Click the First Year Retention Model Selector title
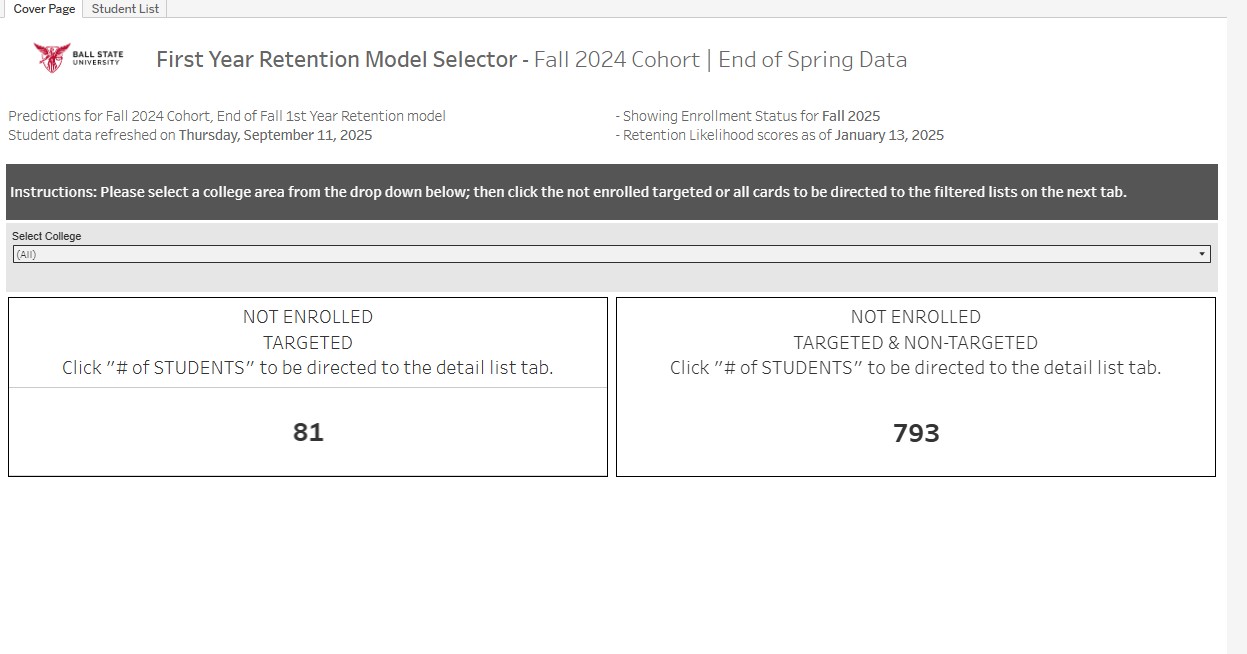1247x654 pixels. pyautogui.click(x=336, y=59)
